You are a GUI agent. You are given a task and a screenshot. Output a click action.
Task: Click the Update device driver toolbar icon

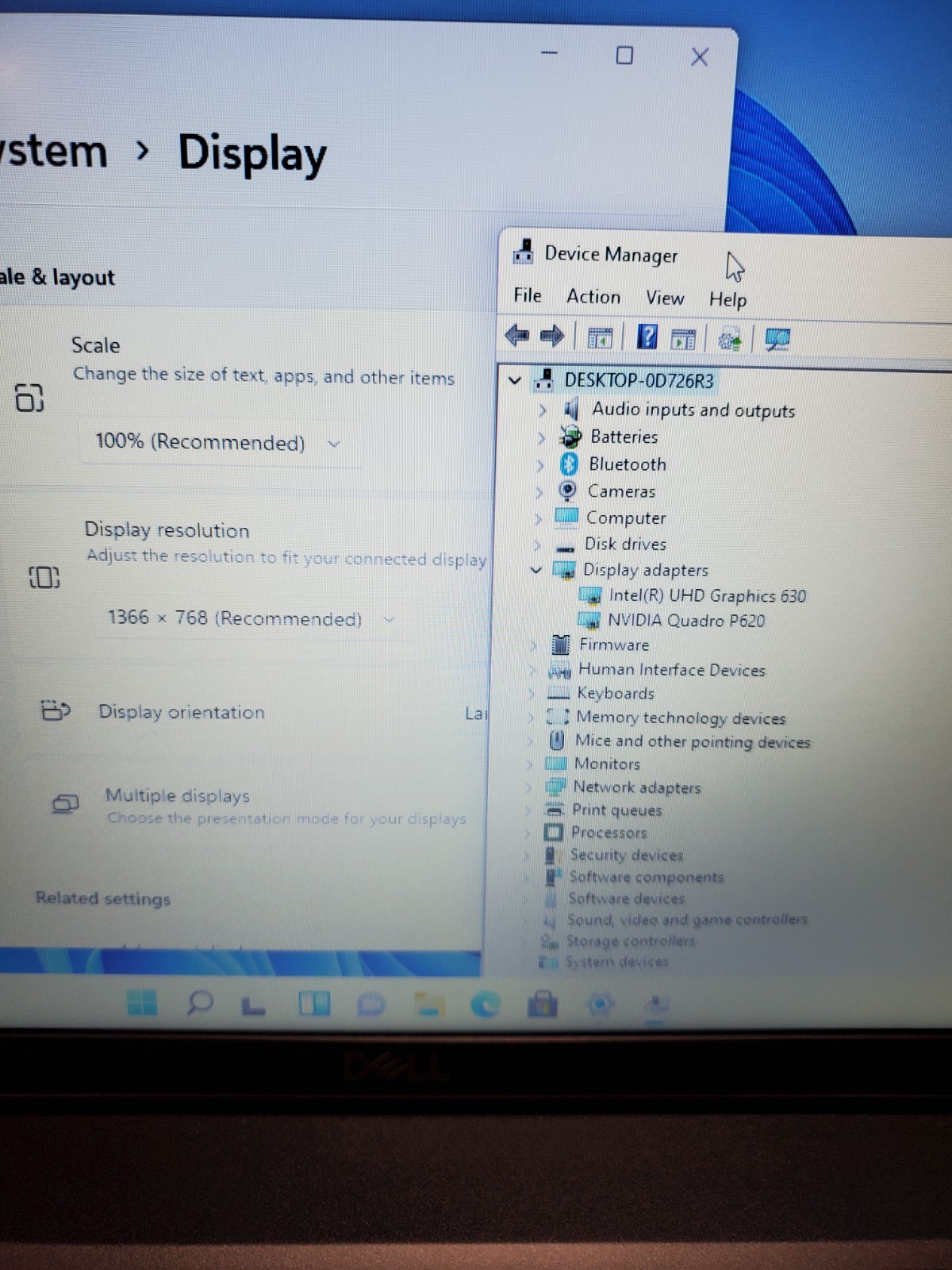[x=730, y=340]
